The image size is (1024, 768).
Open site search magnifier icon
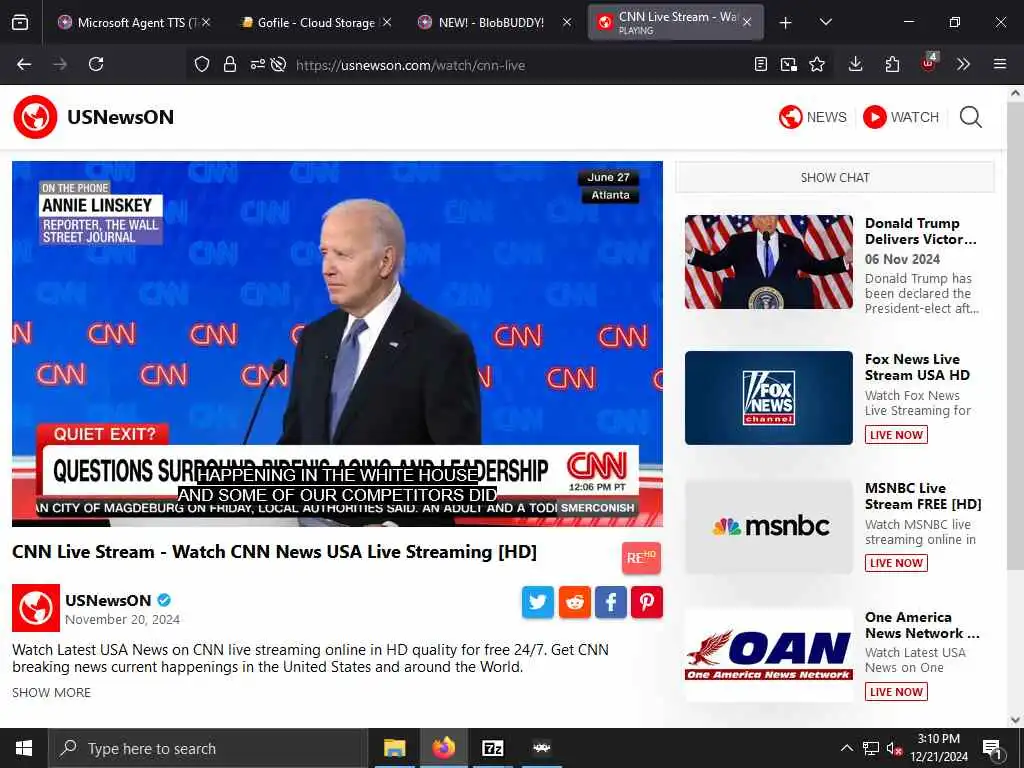pyautogui.click(x=970, y=117)
